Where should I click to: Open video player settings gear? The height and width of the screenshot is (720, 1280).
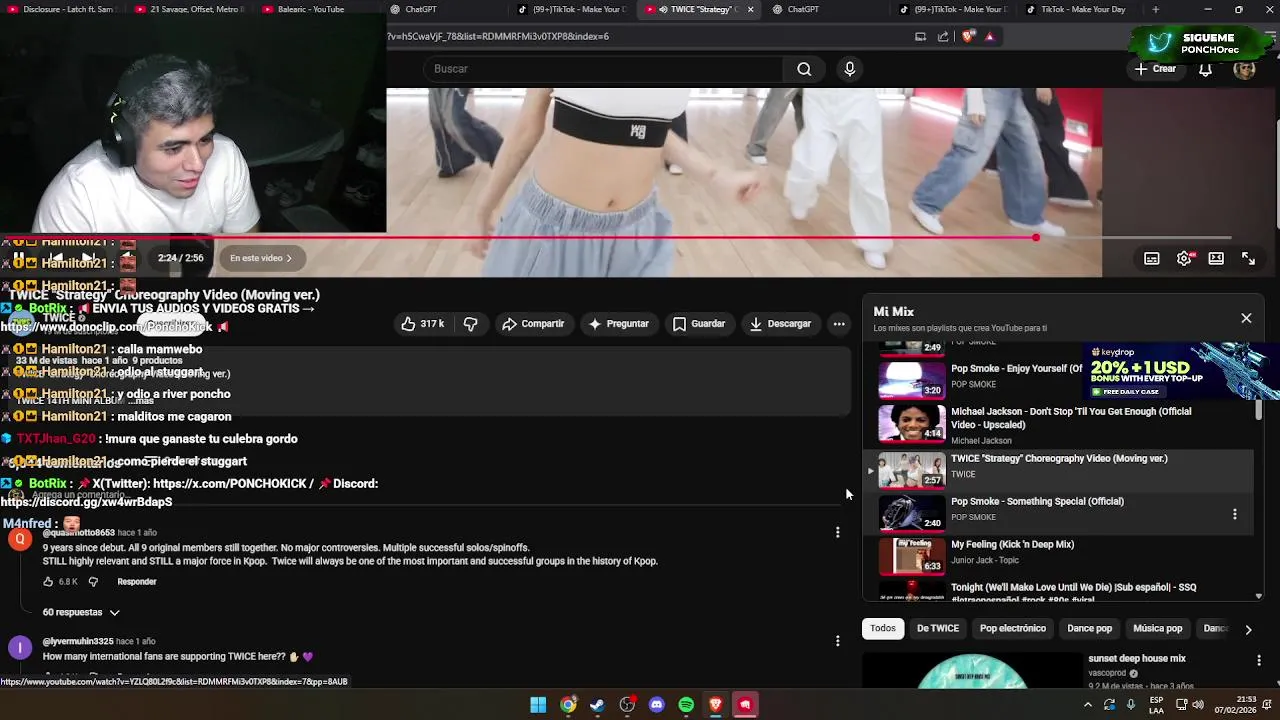(1184, 258)
